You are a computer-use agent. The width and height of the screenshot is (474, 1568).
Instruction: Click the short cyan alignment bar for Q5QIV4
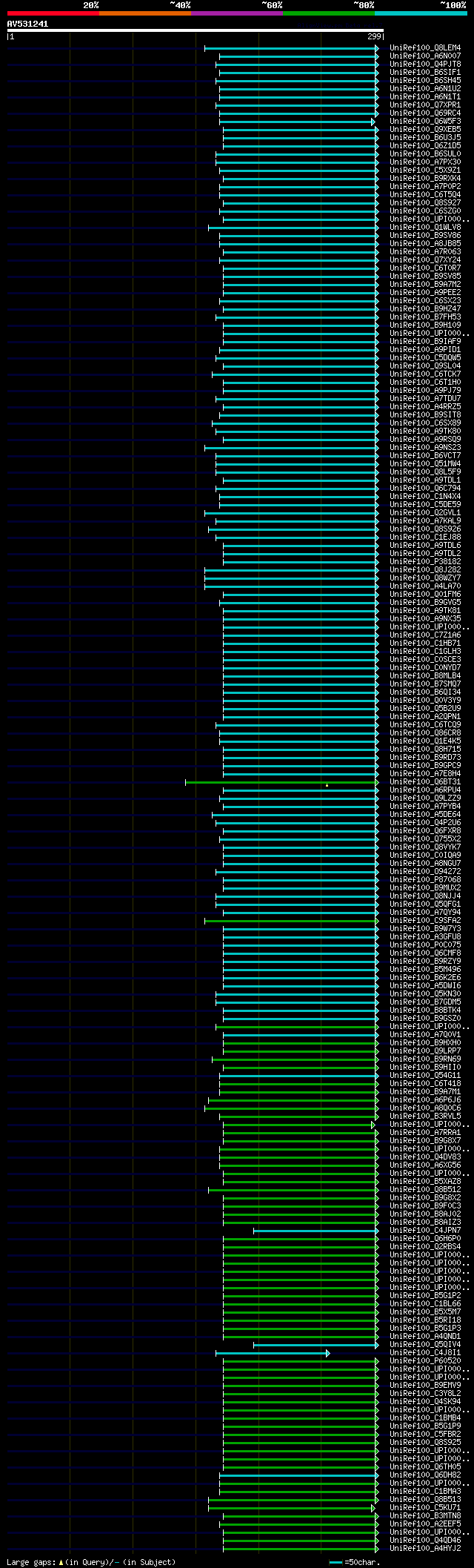pyautogui.click(x=316, y=1345)
